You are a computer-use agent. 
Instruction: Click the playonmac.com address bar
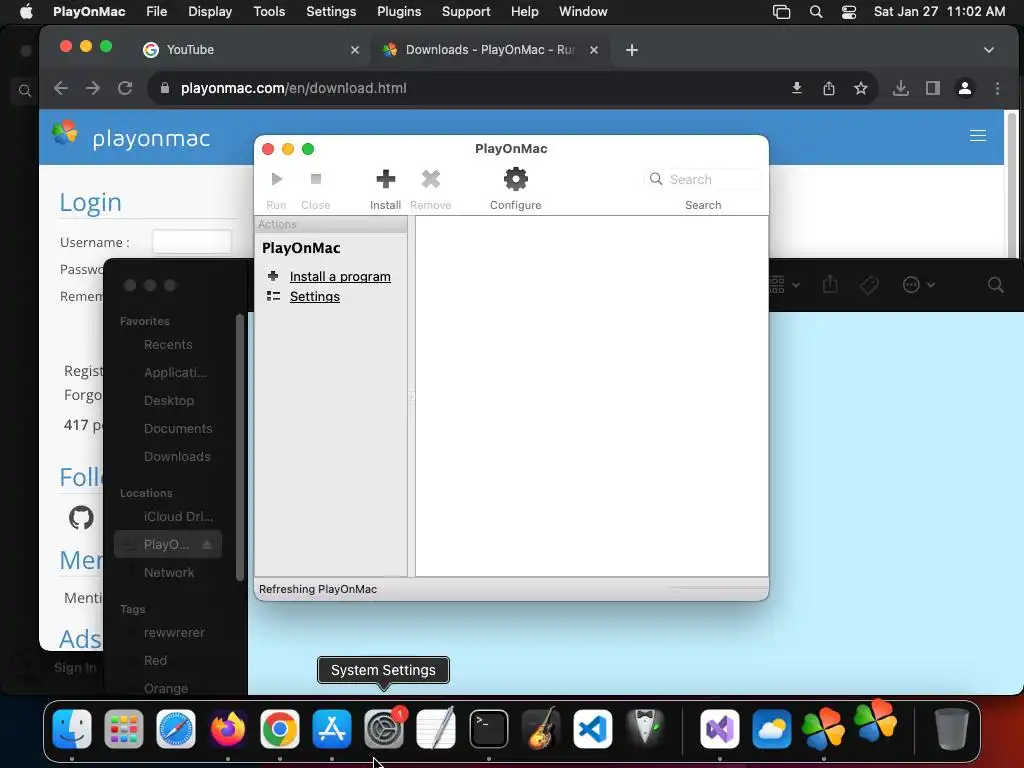pyautogui.click(x=470, y=88)
